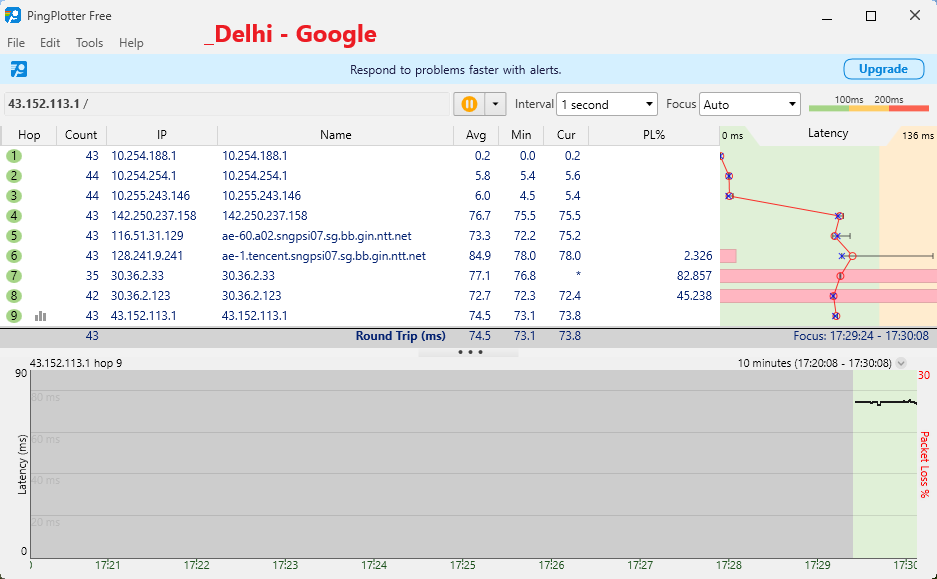The height and width of the screenshot is (579, 937).
Task: Open the dropdown arrow beside the pause button
Action: tap(495, 104)
